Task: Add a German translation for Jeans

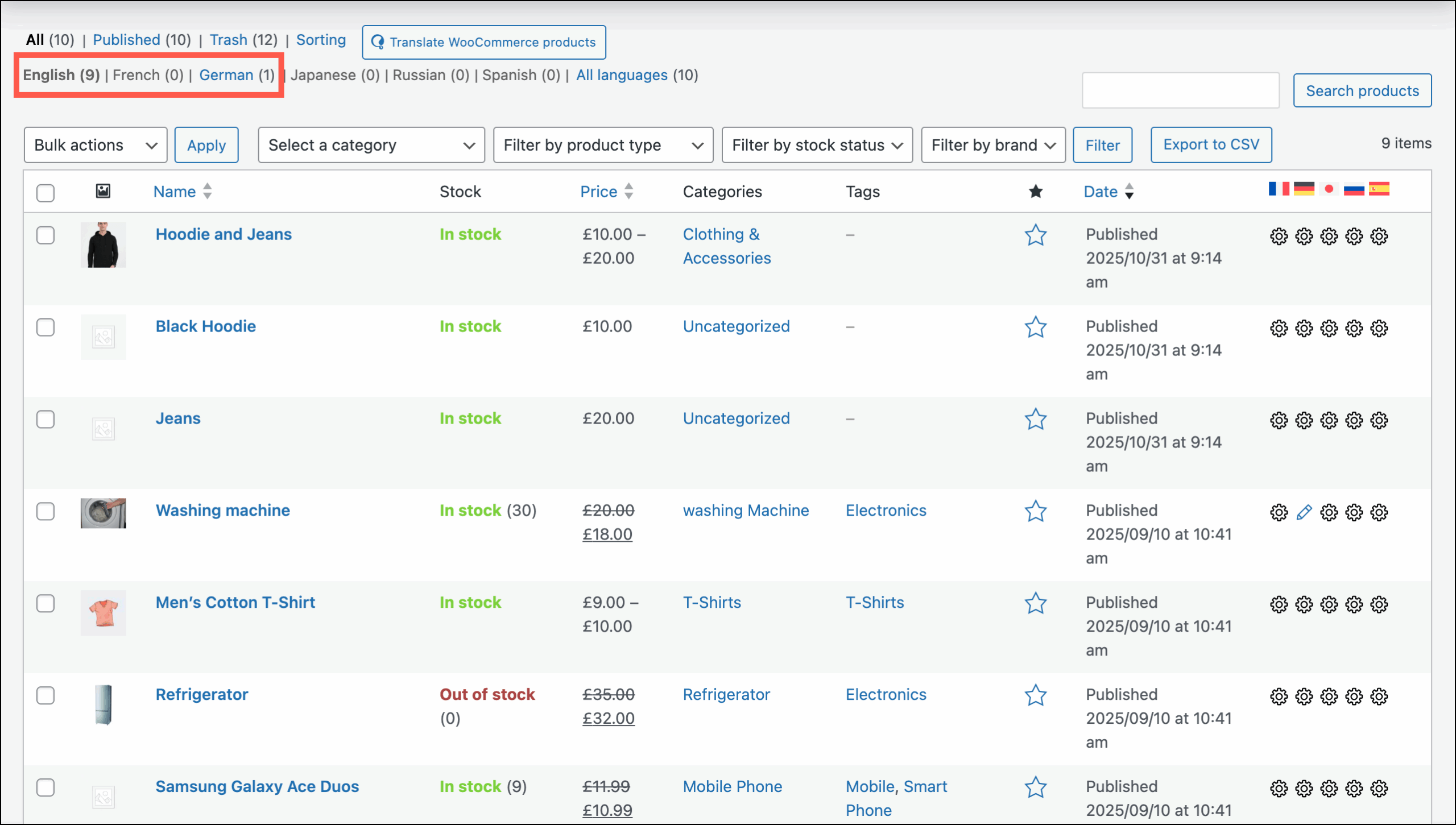Action: pyautogui.click(x=1304, y=421)
